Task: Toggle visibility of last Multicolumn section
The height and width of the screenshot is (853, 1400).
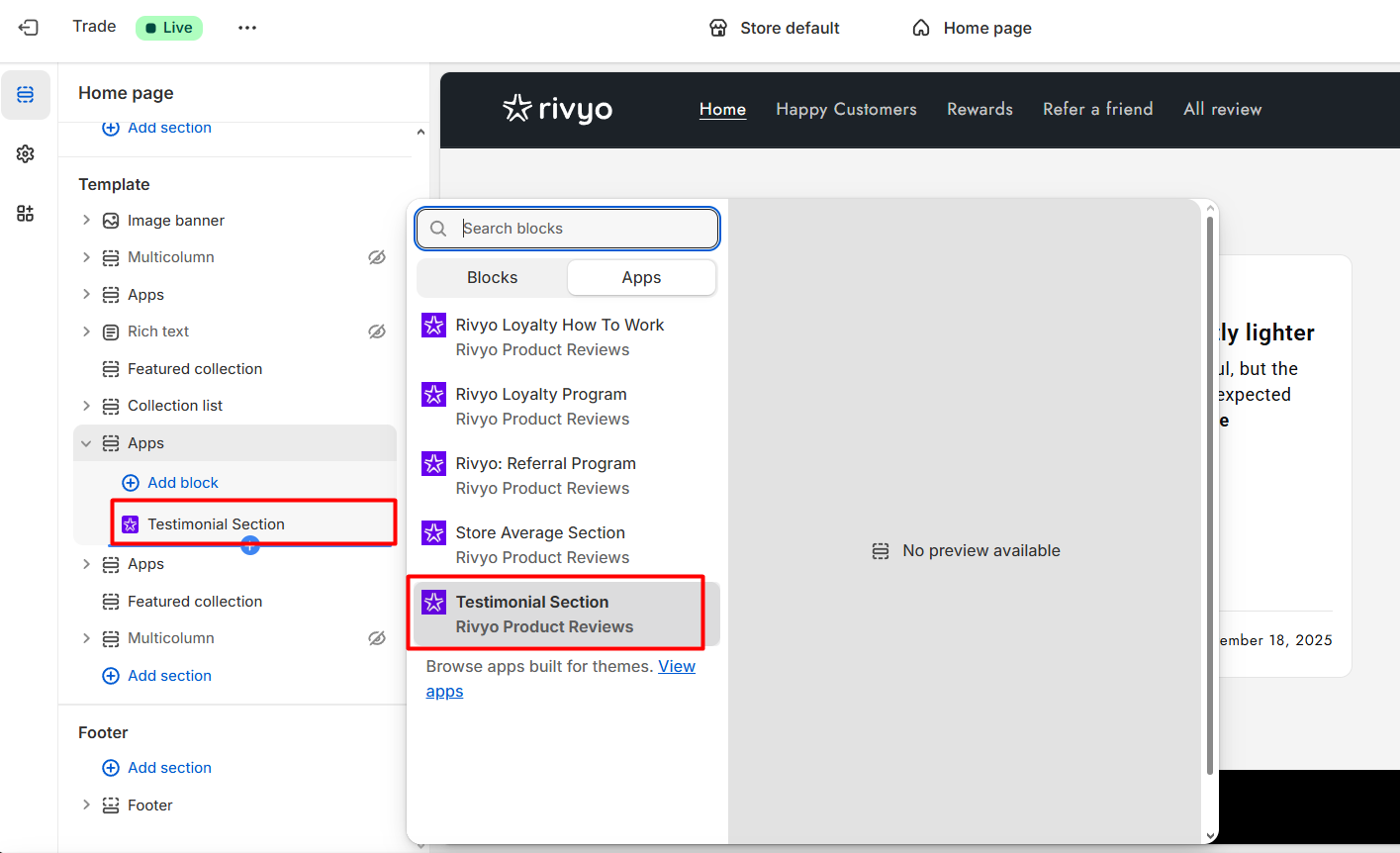Action: click(377, 638)
